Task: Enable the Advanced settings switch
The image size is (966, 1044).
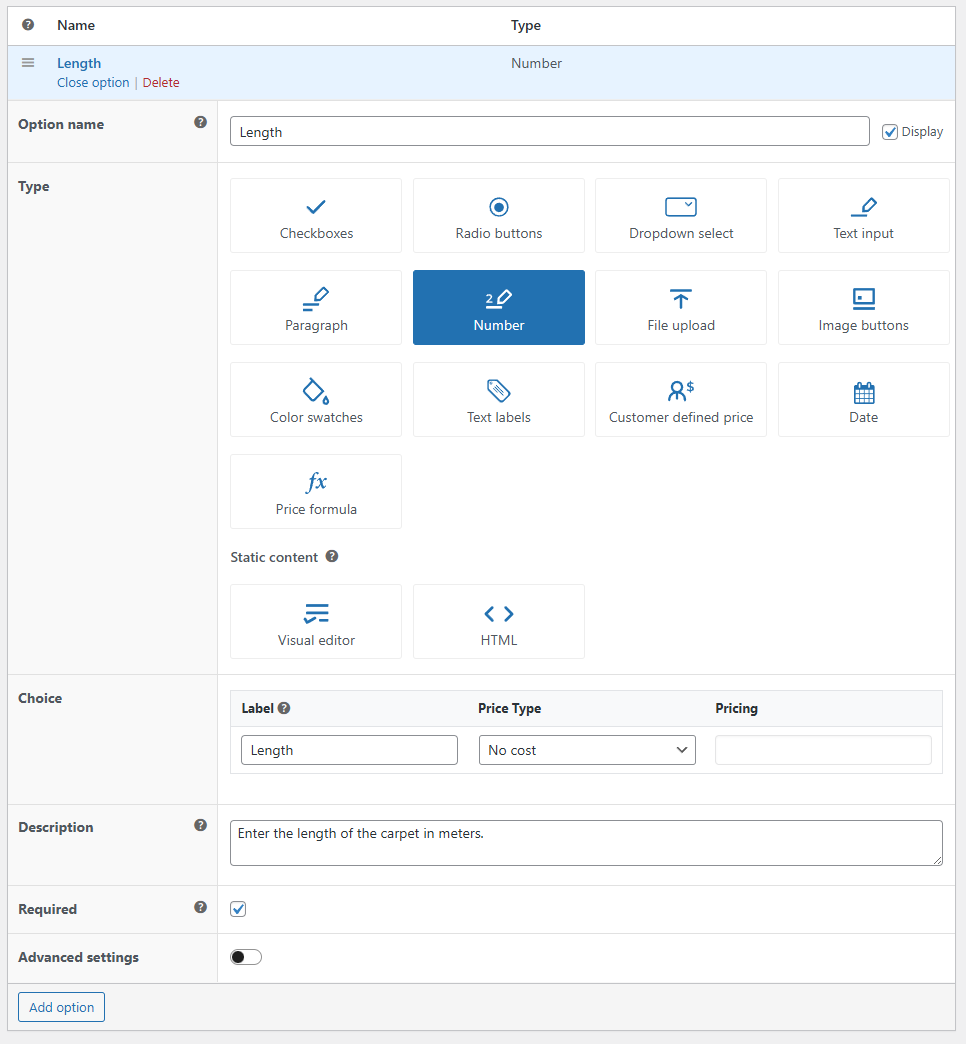Action: 246,957
